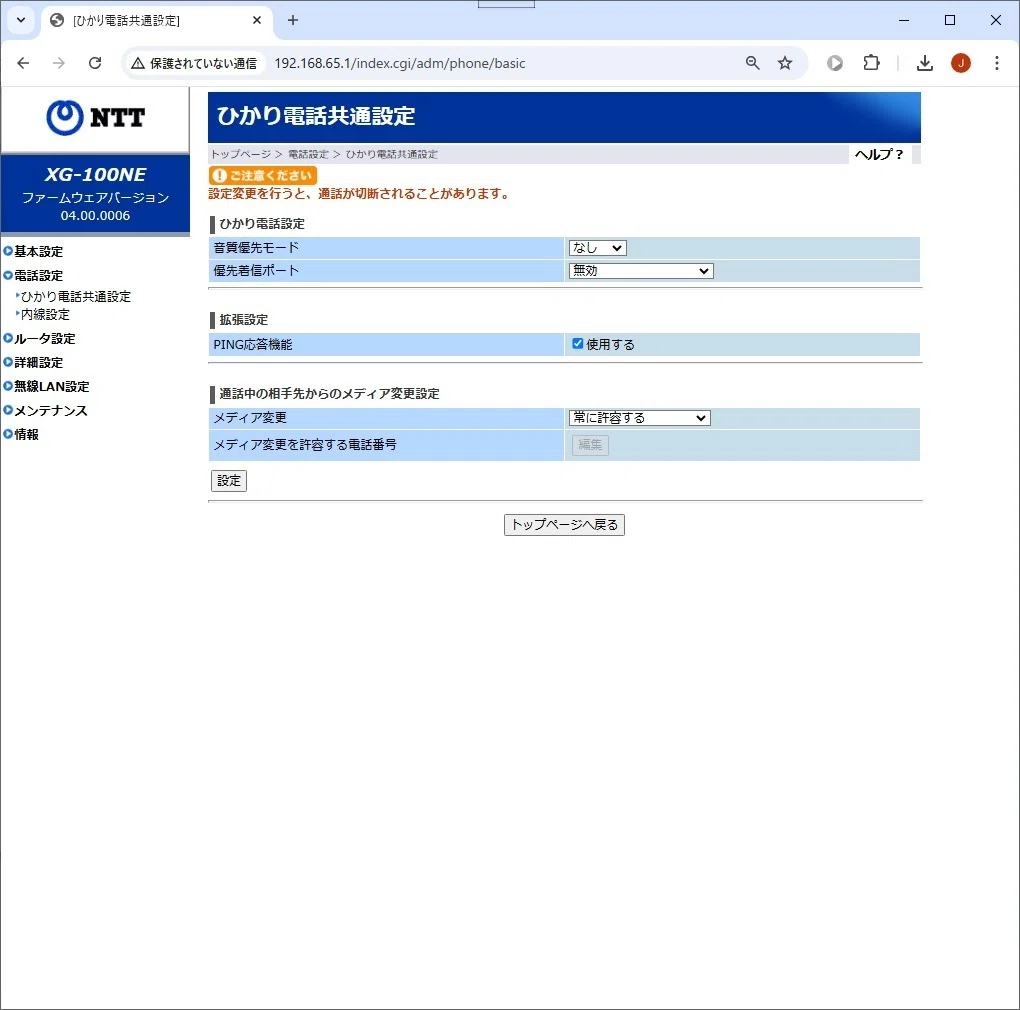Screen dimensions: 1020x1010
Task: Open a new browser tab
Action: 293,20
